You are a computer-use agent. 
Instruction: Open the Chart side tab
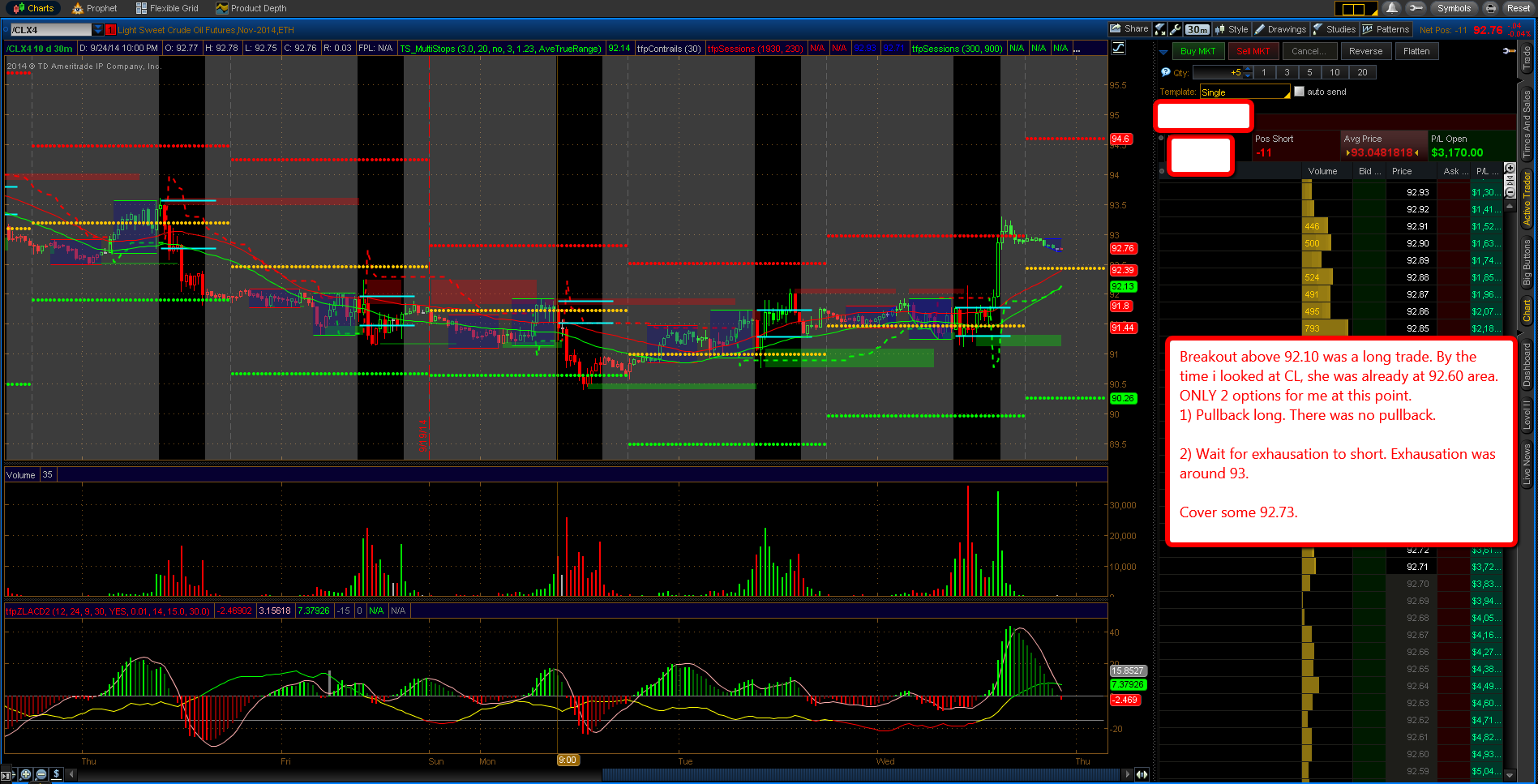pos(1527,311)
